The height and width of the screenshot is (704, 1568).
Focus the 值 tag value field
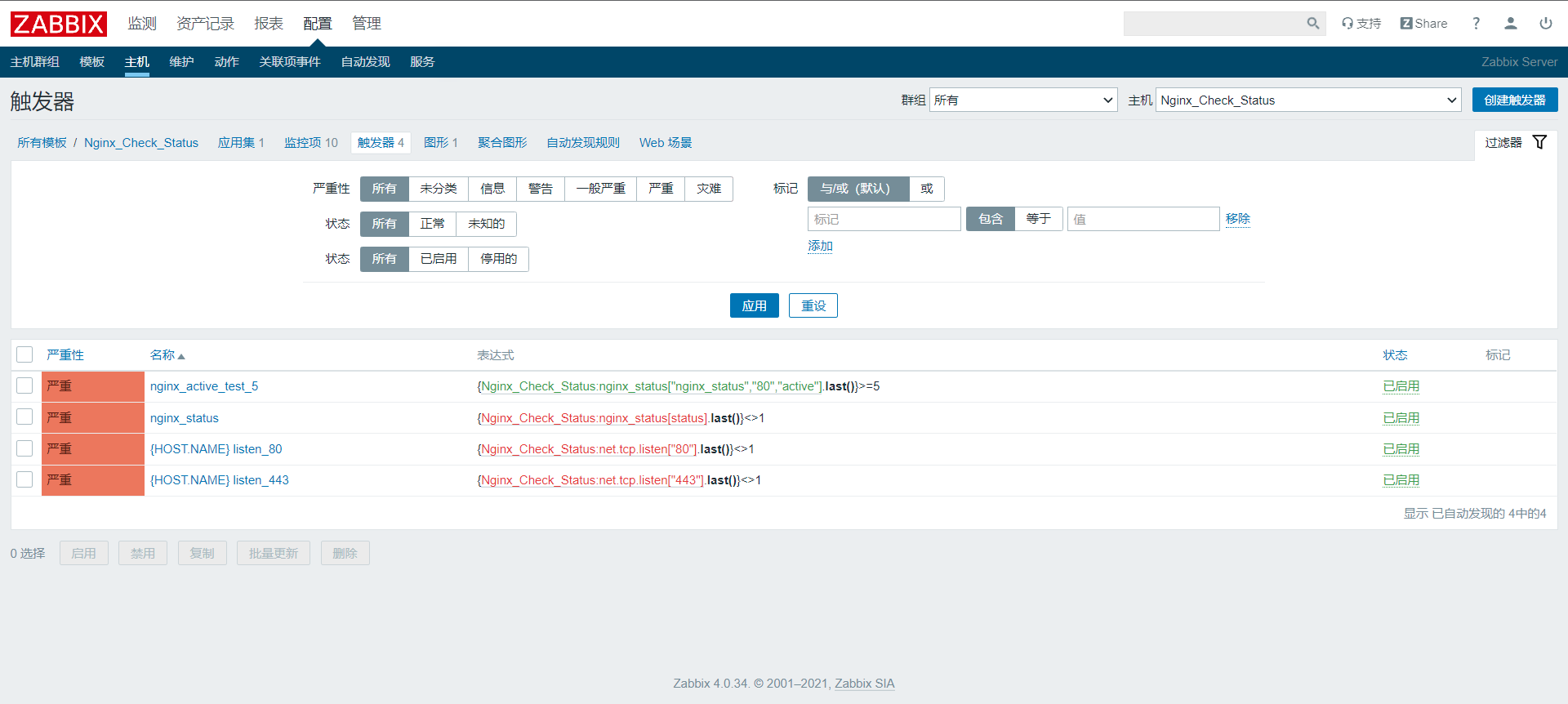pos(1143,219)
